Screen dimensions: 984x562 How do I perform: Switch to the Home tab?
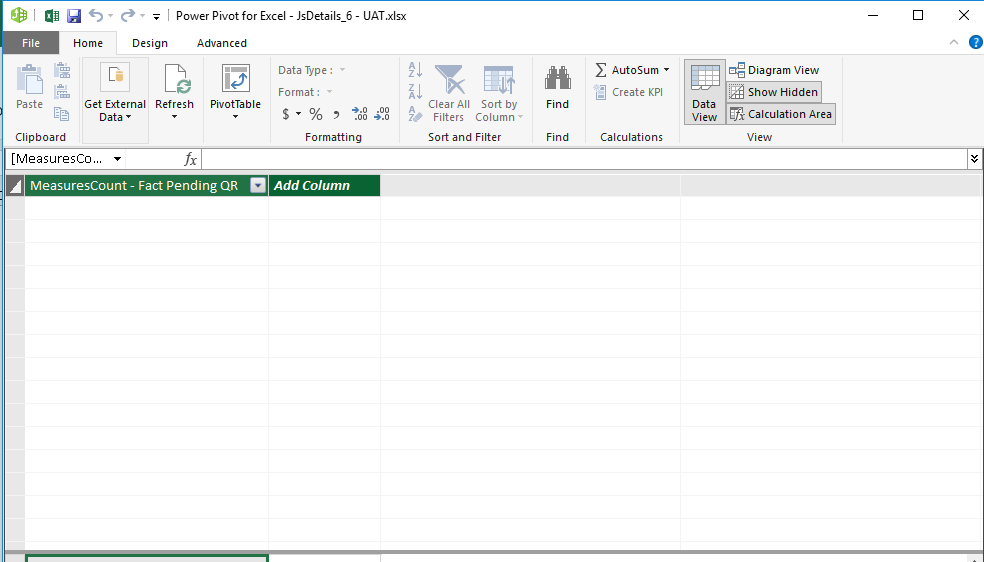tap(88, 43)
